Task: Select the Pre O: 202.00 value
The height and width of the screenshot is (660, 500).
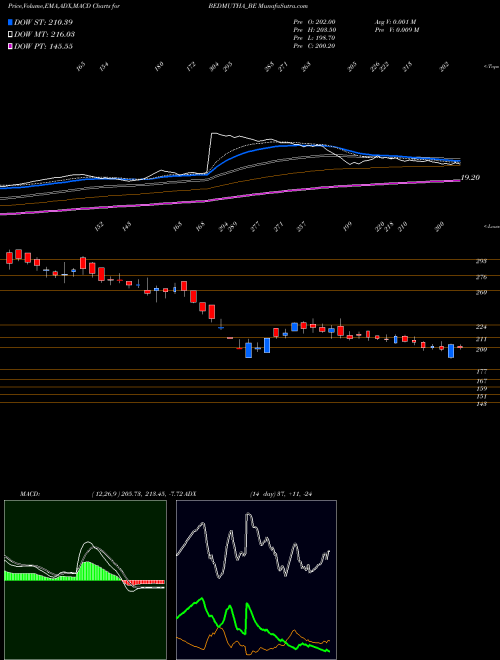Action: 314,22
